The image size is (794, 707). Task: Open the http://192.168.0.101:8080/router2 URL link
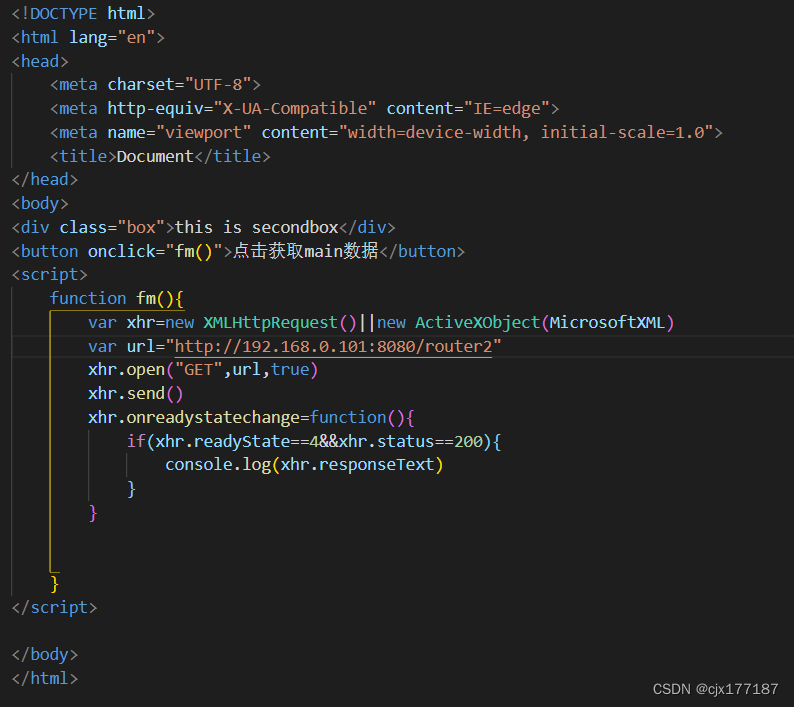click(x=333, y=346)
